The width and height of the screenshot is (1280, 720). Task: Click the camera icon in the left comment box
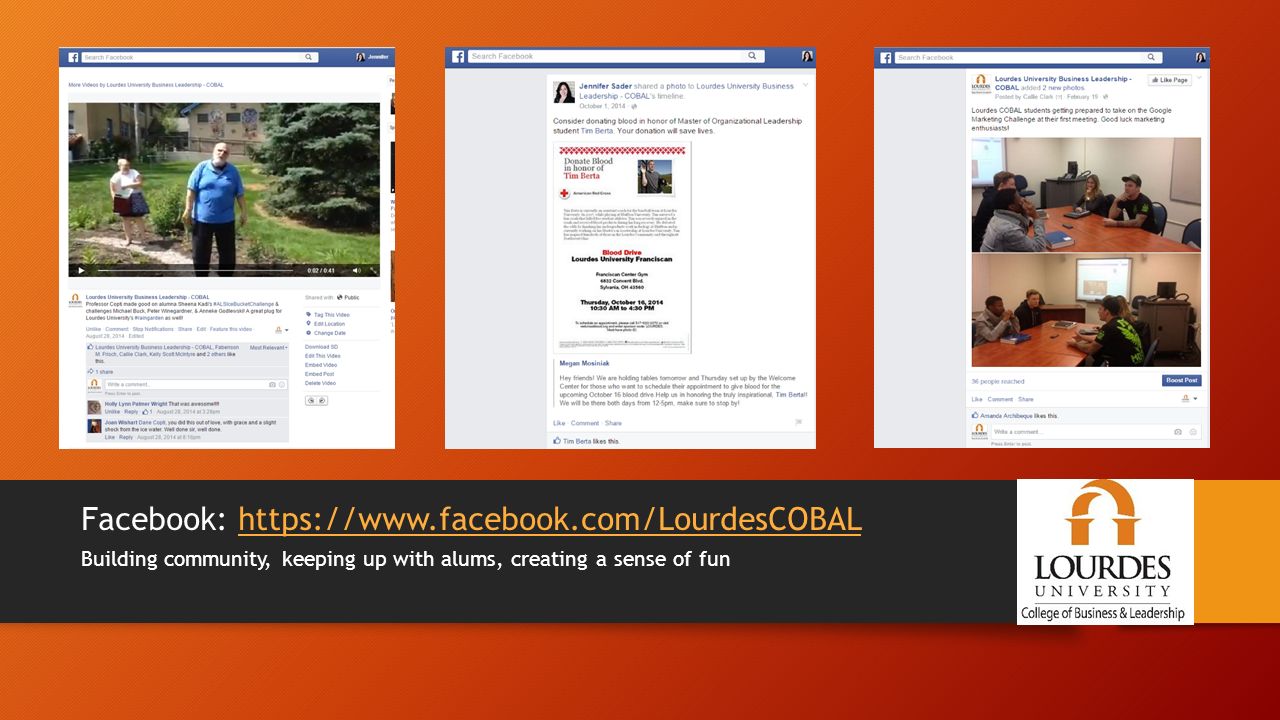272,384
